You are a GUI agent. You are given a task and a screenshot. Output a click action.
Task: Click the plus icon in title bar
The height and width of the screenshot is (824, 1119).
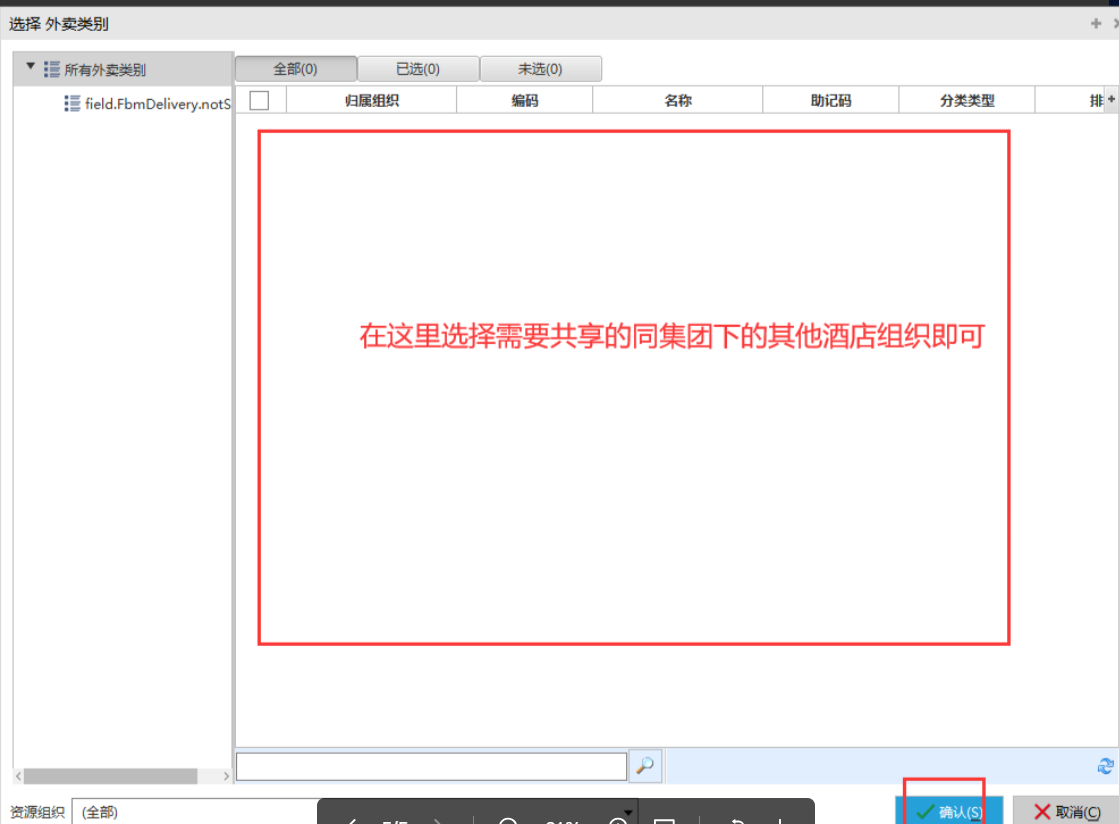coord(1096,23)
